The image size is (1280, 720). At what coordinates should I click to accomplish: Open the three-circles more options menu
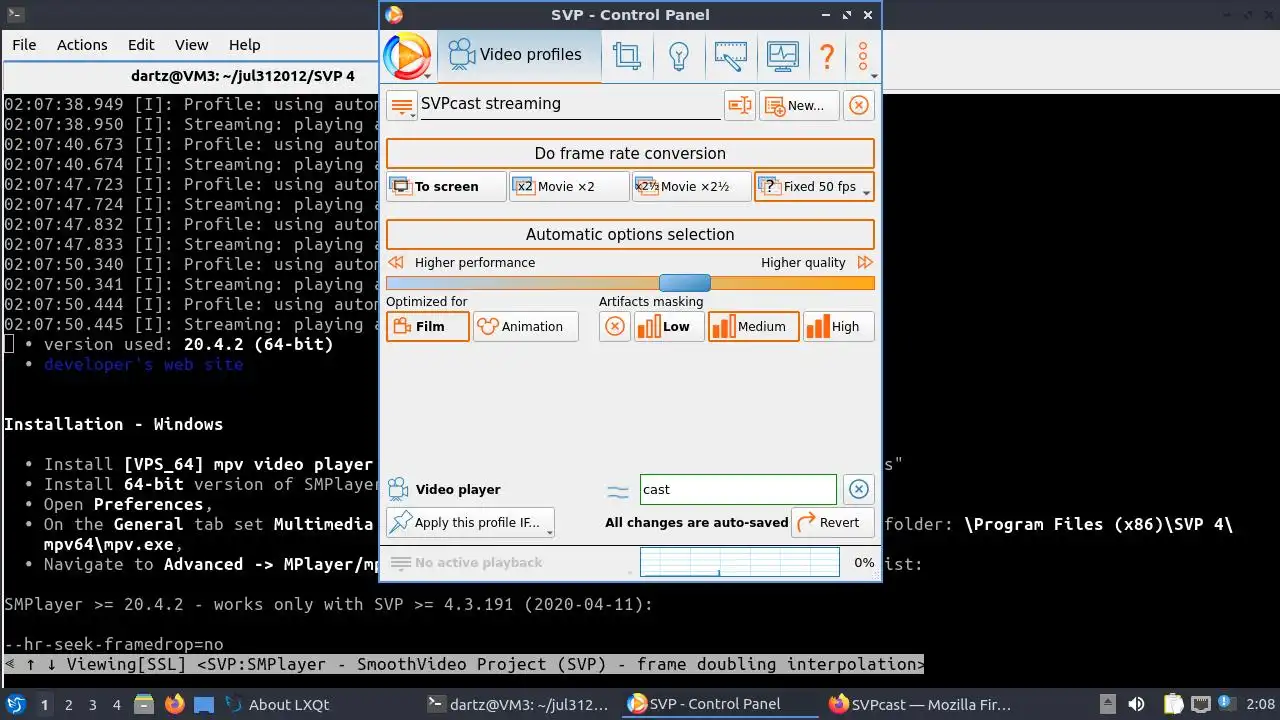coord(864,55)
